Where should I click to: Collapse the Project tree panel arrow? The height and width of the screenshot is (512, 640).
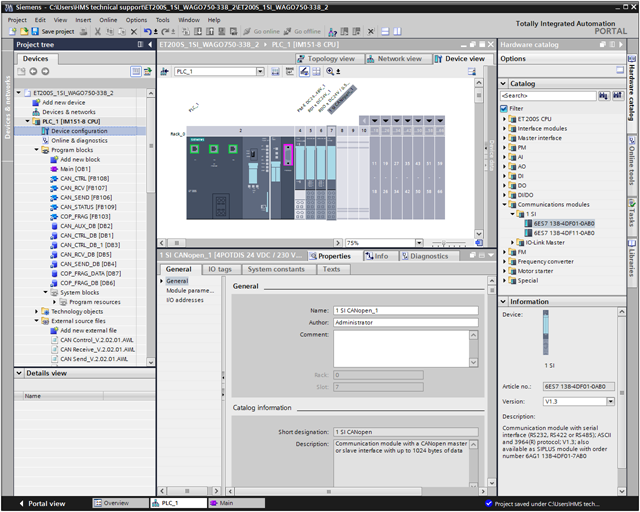coord(150,45)
